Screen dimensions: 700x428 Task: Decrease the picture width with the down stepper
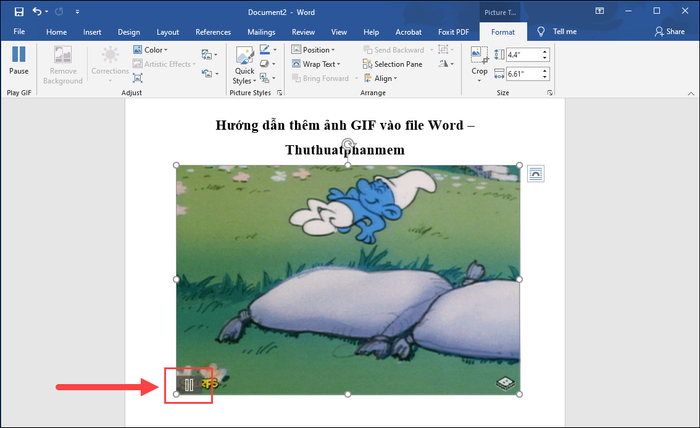click(x=545, y=77)
